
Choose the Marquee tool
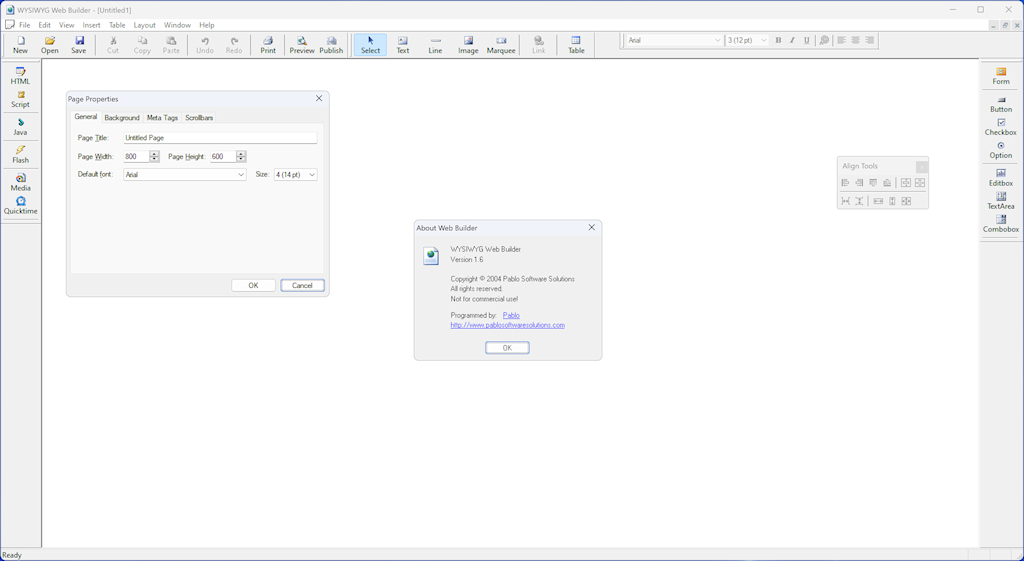click(501, 45)
